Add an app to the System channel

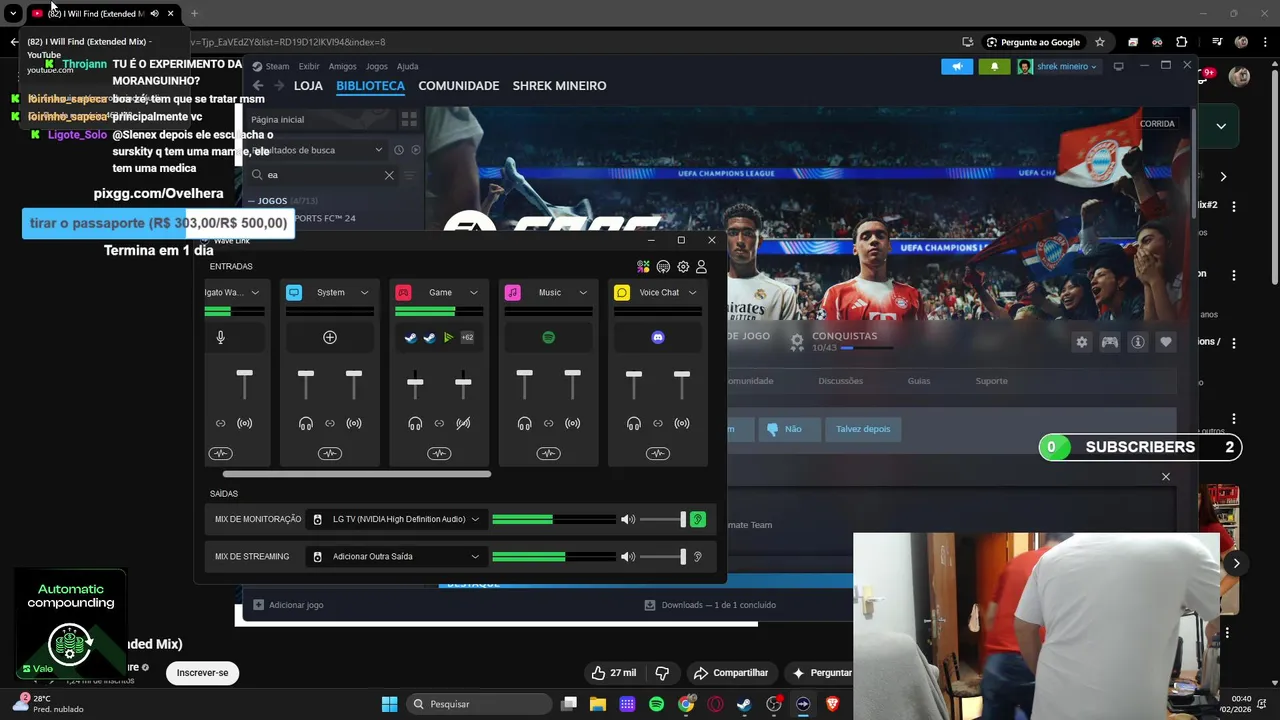pos(330,338)
